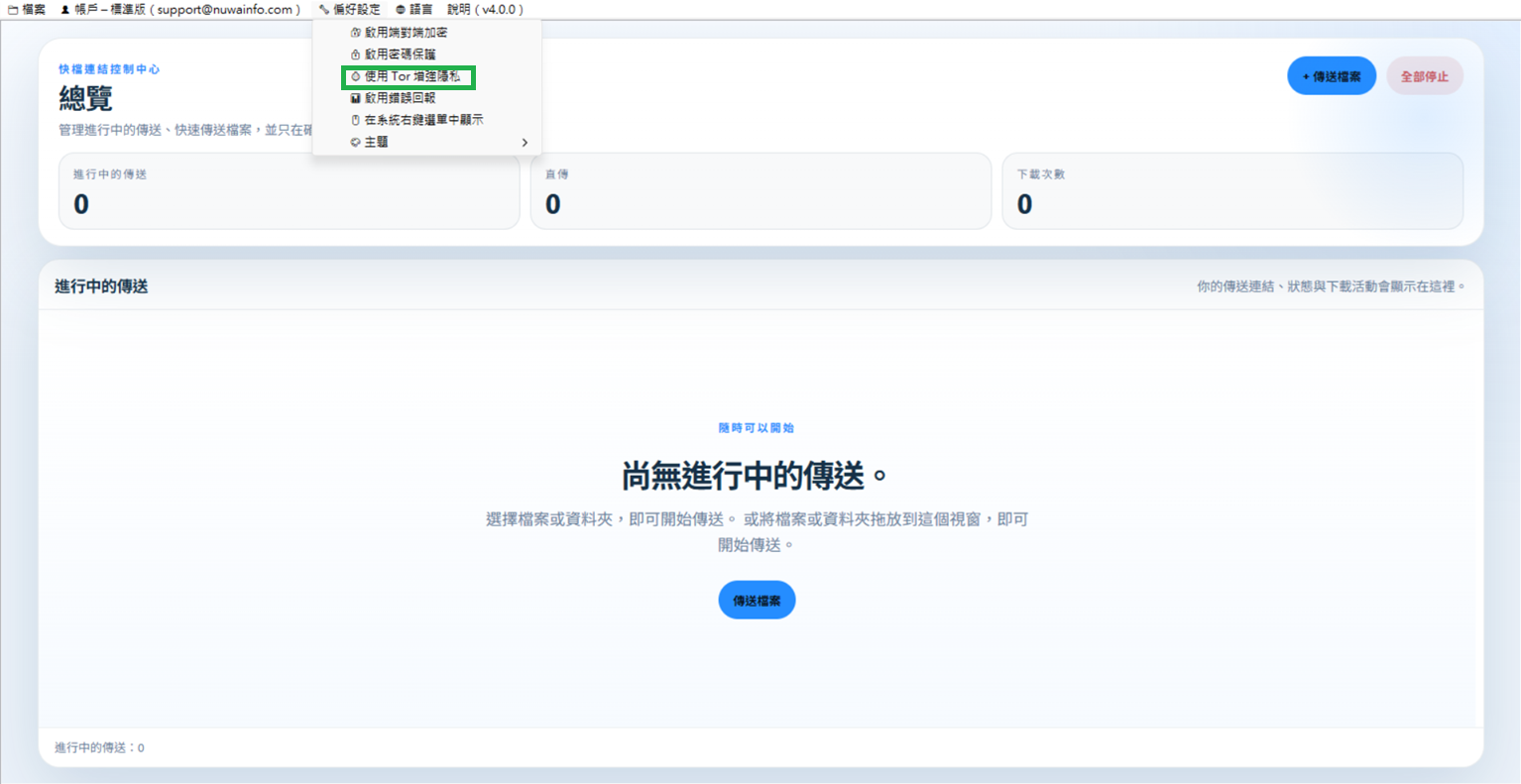Image resolution: width=1521 pixels, height=784 pixels.
Task: Expand the 主題 submenu
Action: (x=427, y=142)
